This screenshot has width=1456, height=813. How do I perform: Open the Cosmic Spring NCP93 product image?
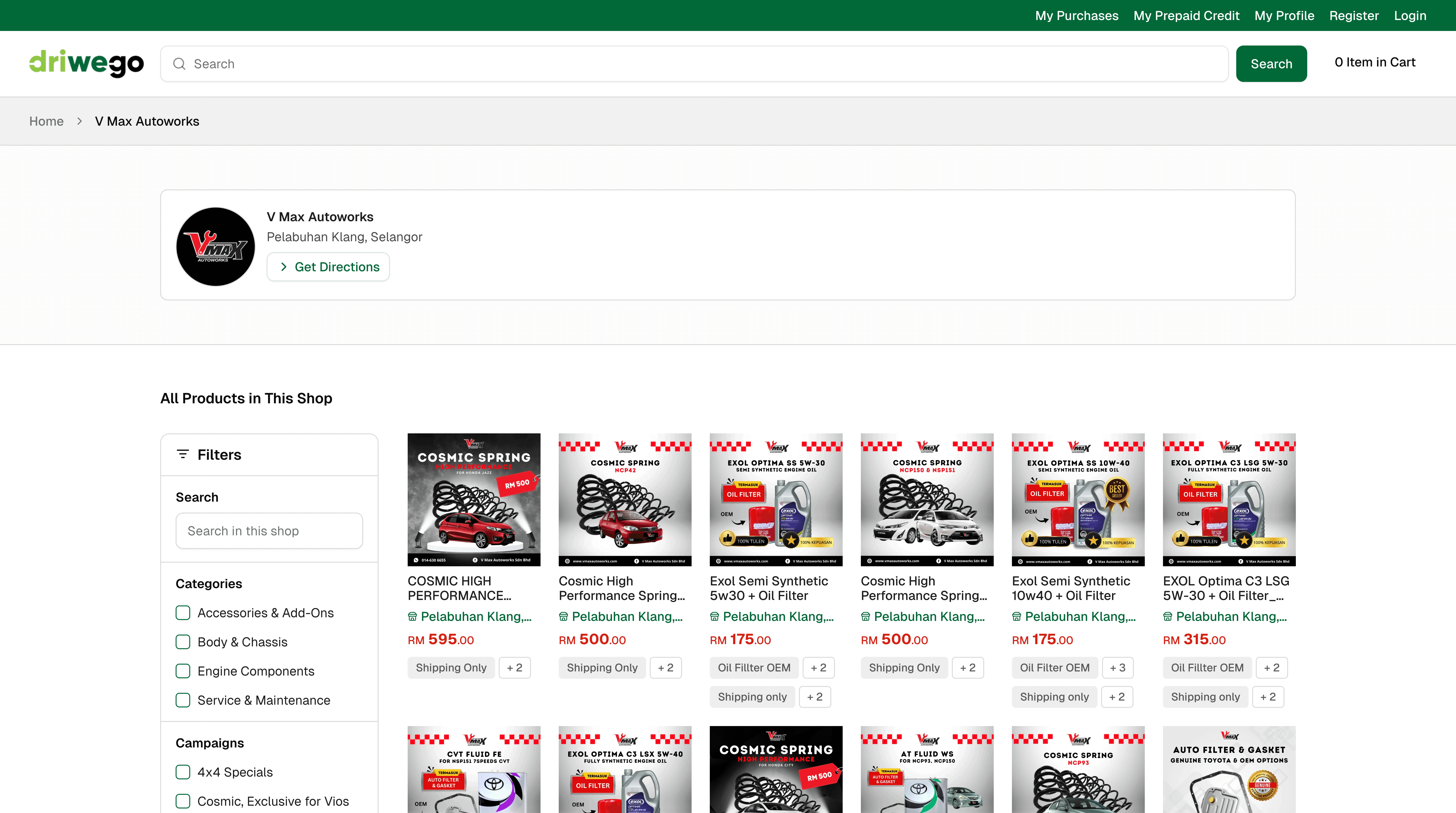tap(1078, 770)
